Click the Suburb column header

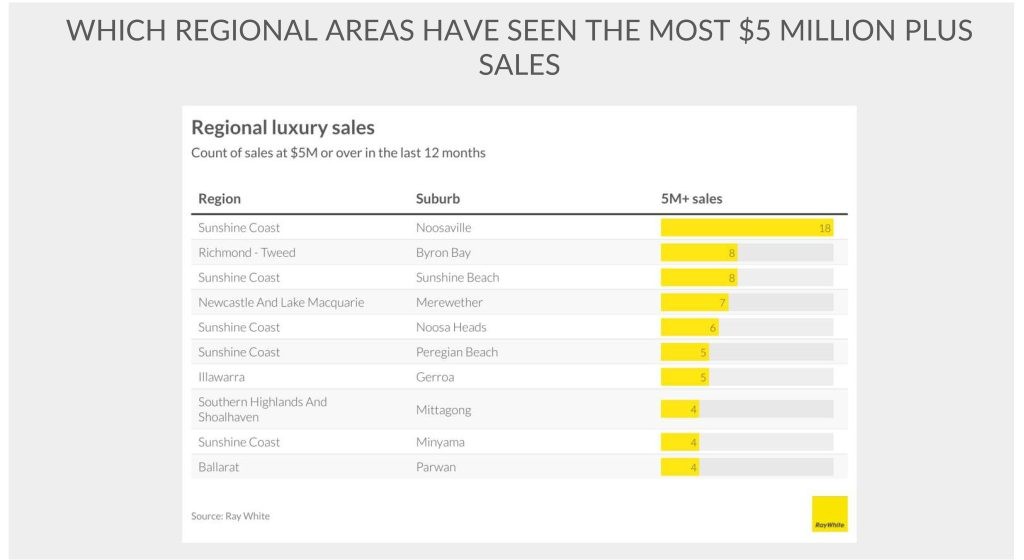438,199
